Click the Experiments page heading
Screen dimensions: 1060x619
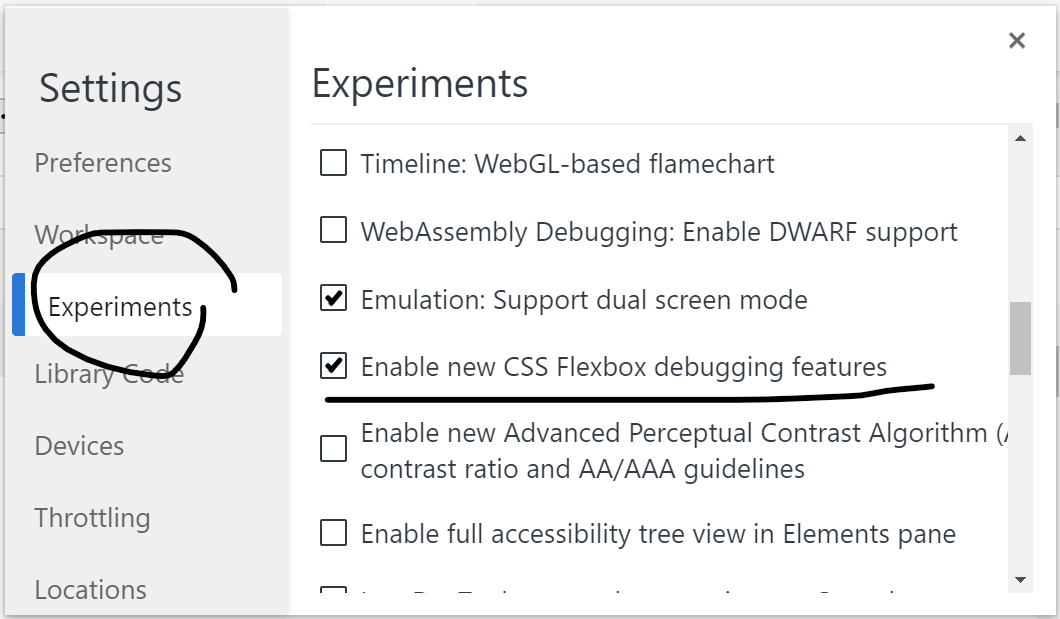coord(420,84)
